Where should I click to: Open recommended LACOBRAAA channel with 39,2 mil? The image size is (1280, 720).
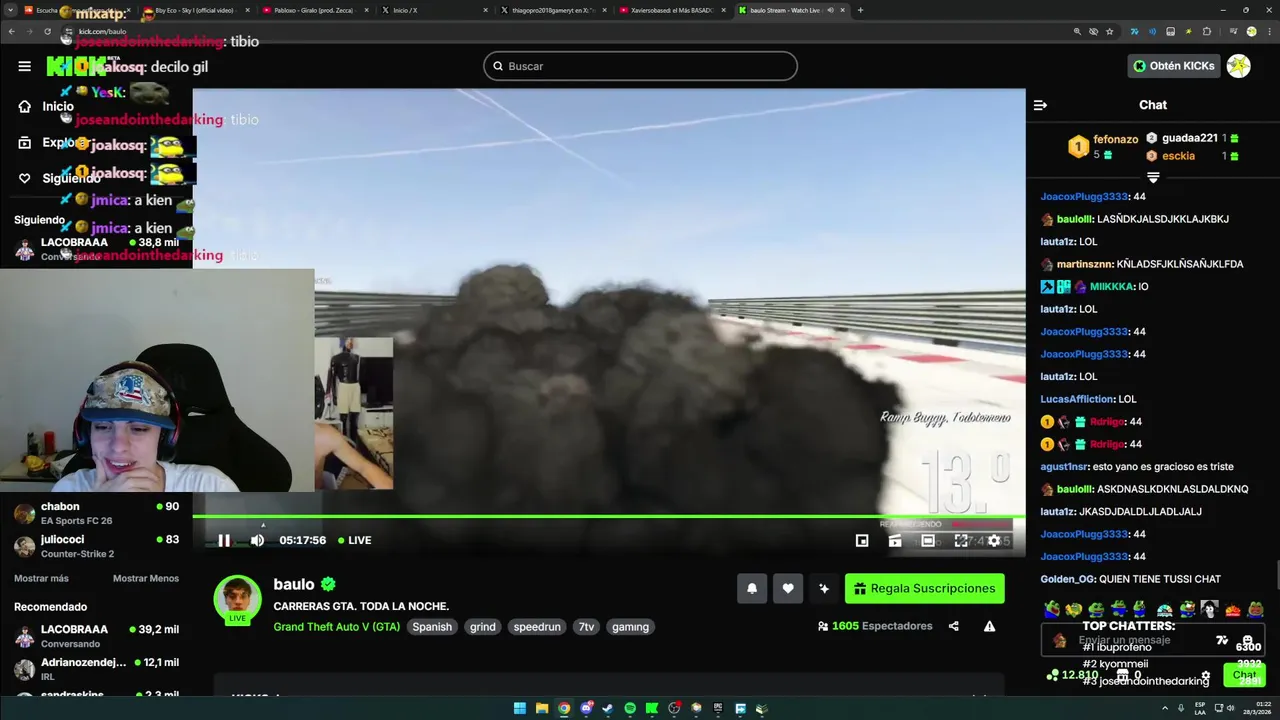click(96, 636)
